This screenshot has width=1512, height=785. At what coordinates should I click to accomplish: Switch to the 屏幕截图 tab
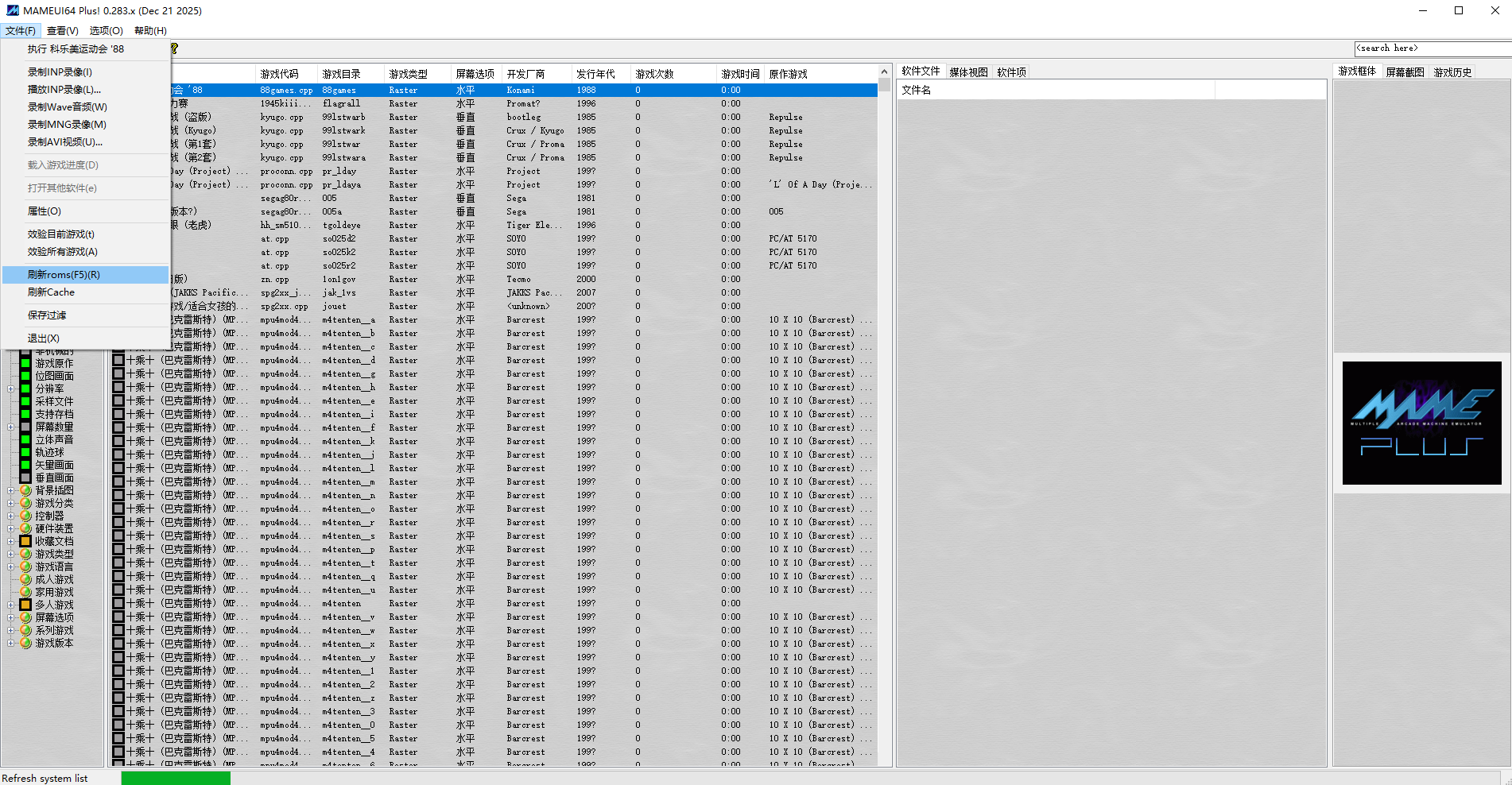1404,72
